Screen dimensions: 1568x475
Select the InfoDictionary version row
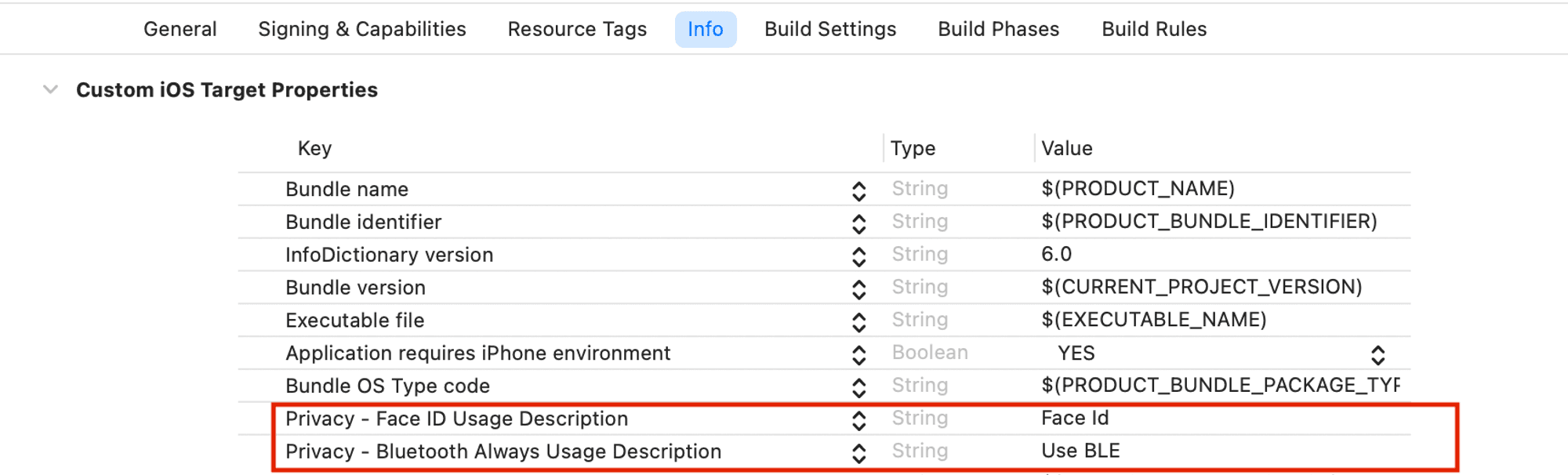[390, 254]
